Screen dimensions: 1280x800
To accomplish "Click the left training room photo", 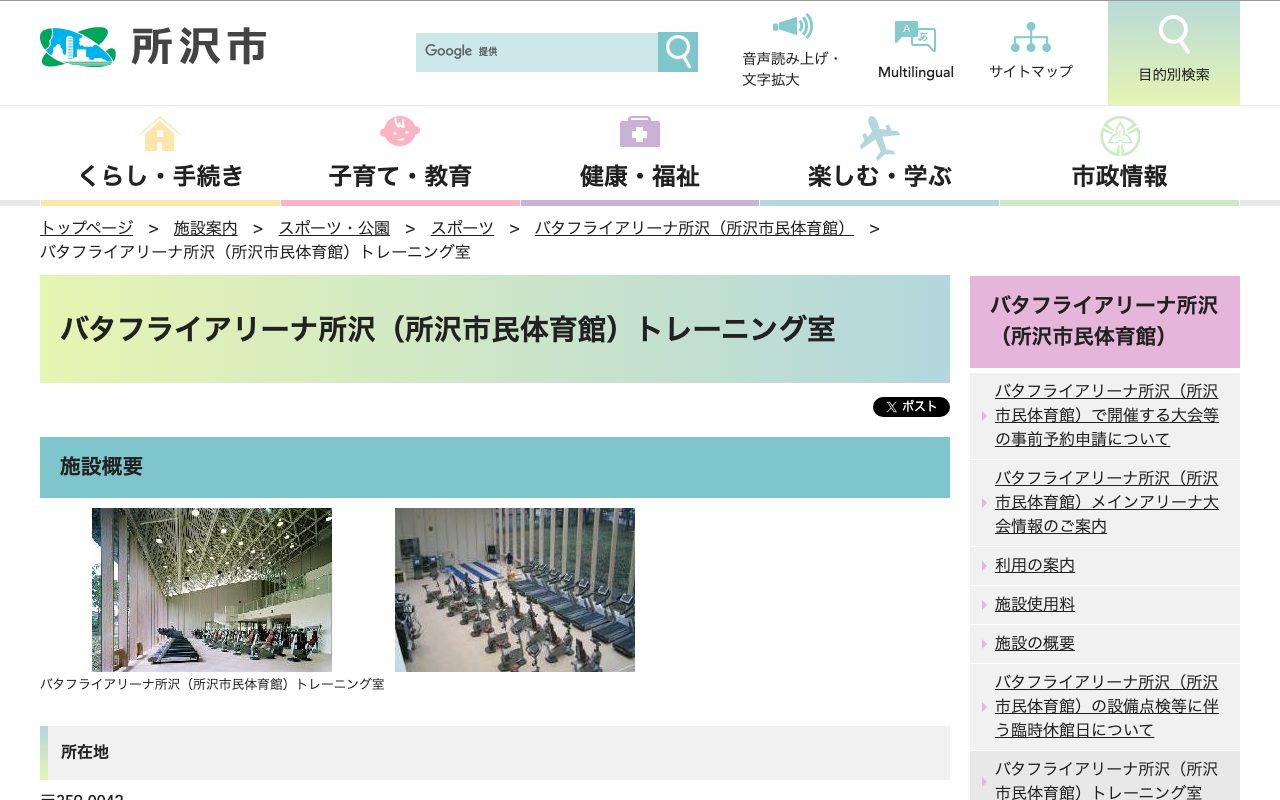I will coord(212,590).
